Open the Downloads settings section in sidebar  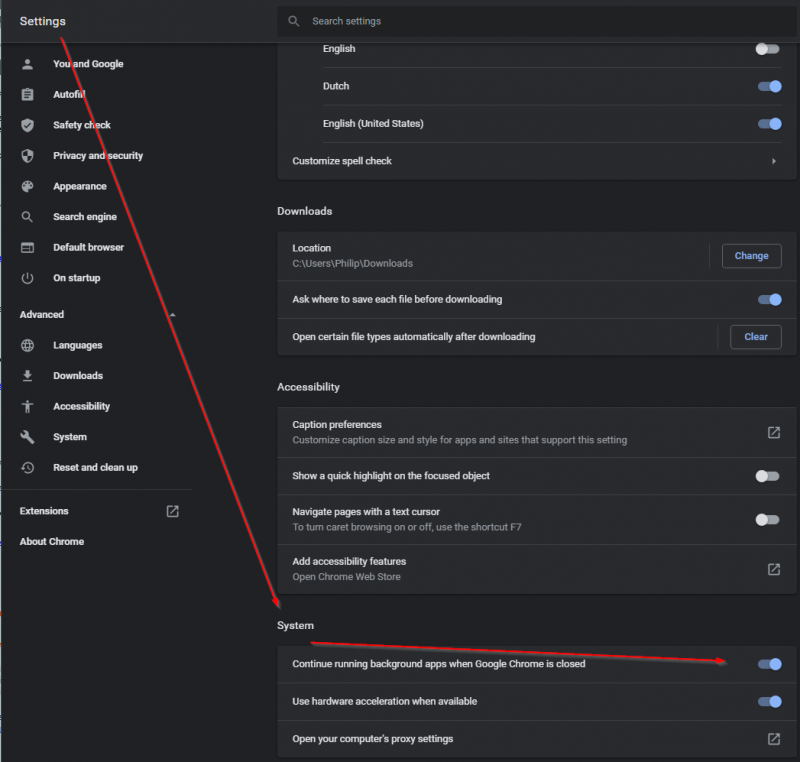[77, 376]
